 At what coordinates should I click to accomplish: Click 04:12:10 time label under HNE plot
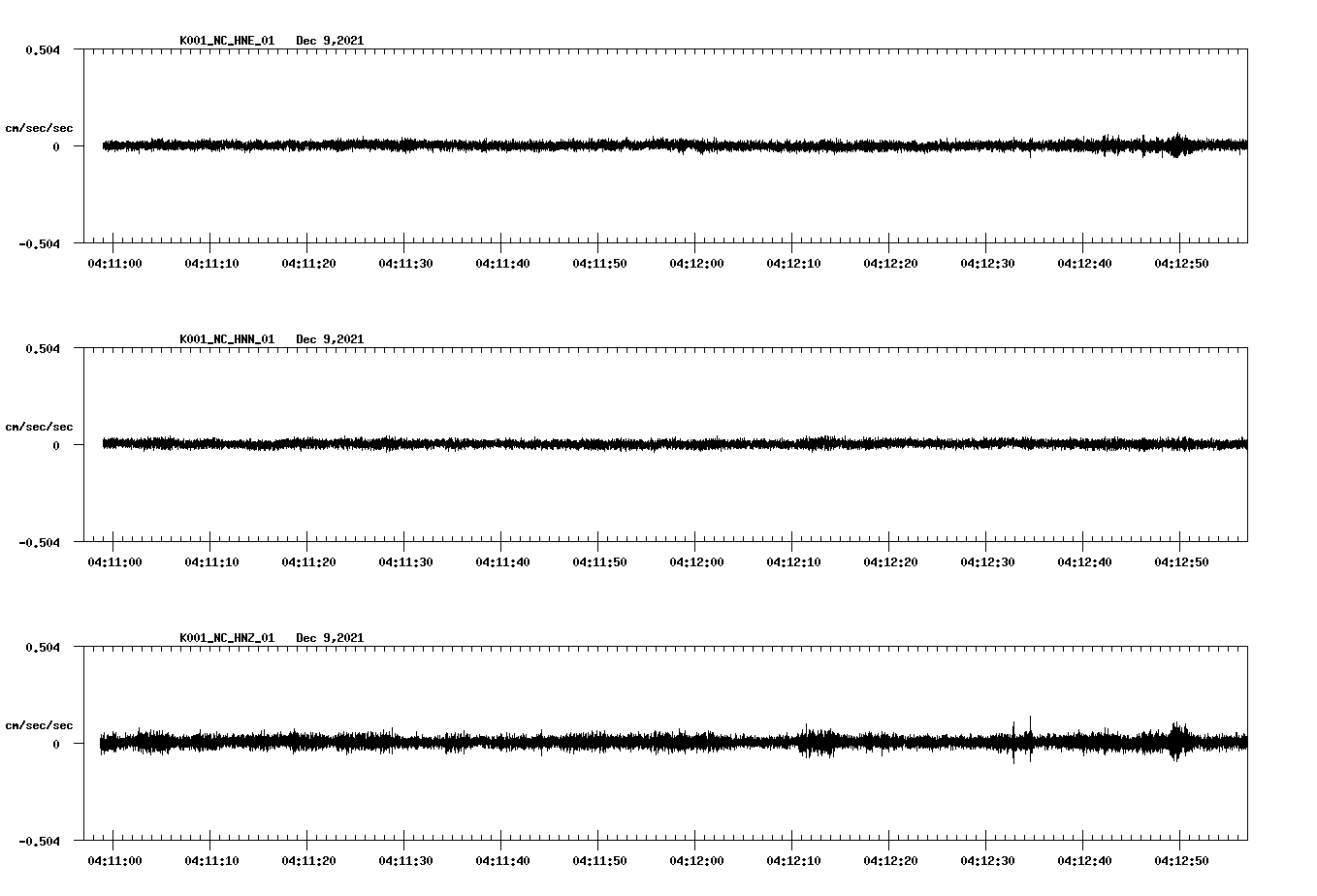(x=793, y=264)
